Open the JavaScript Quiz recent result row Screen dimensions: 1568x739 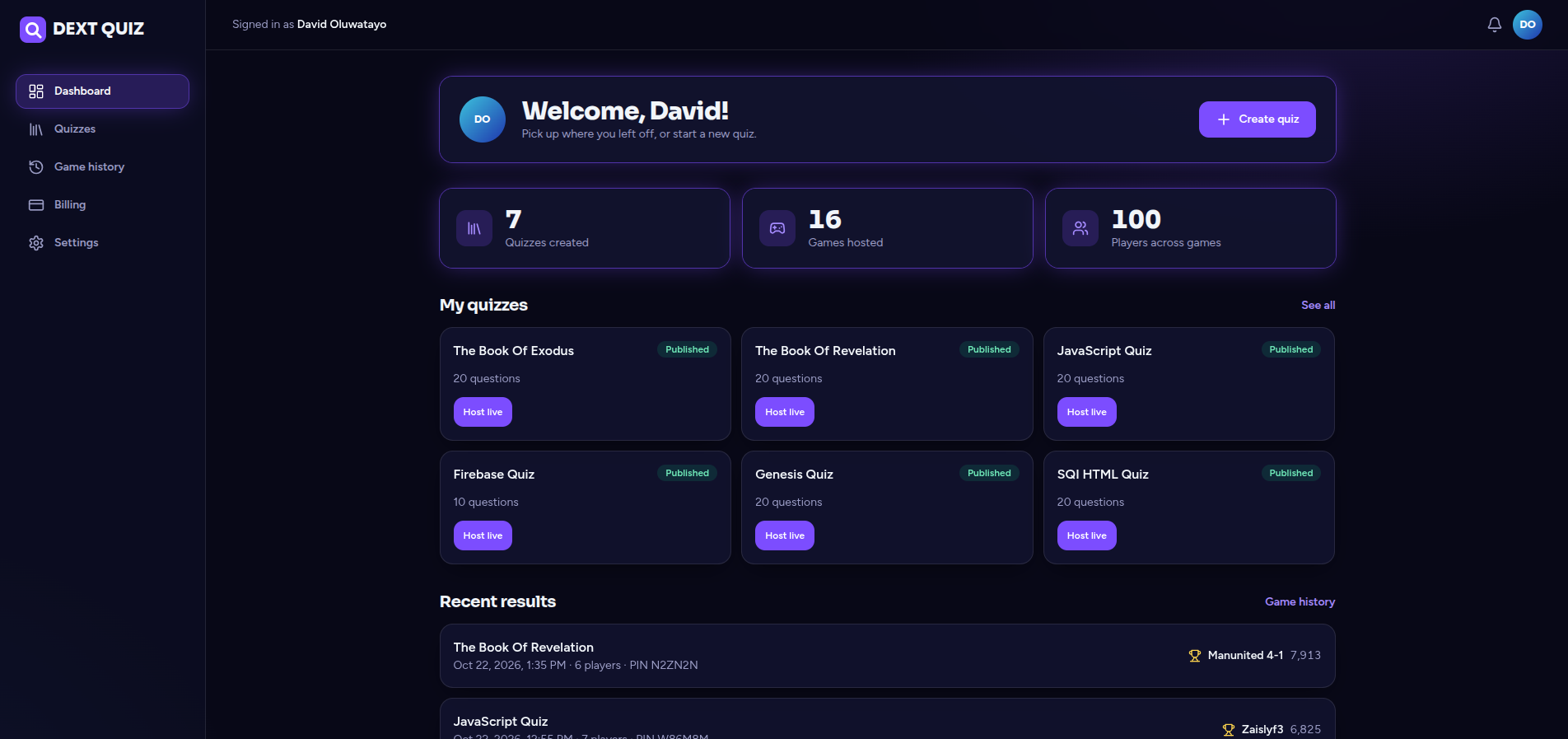click(888, 719)
